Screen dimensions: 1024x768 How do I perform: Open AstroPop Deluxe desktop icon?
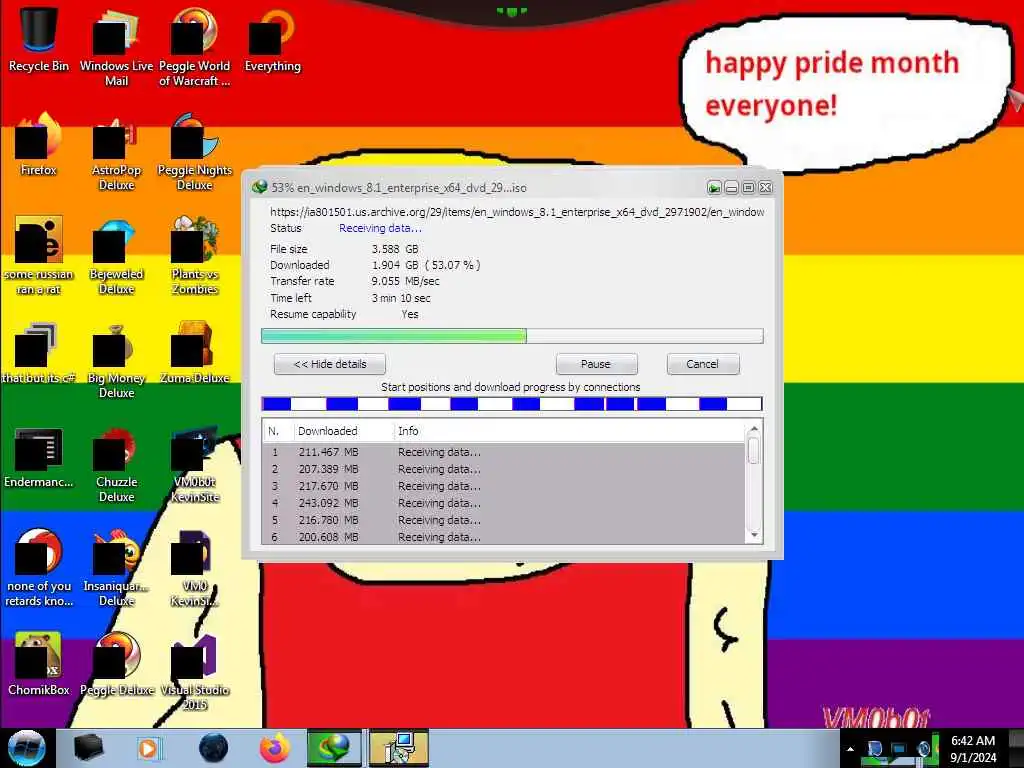pos(116,152)
